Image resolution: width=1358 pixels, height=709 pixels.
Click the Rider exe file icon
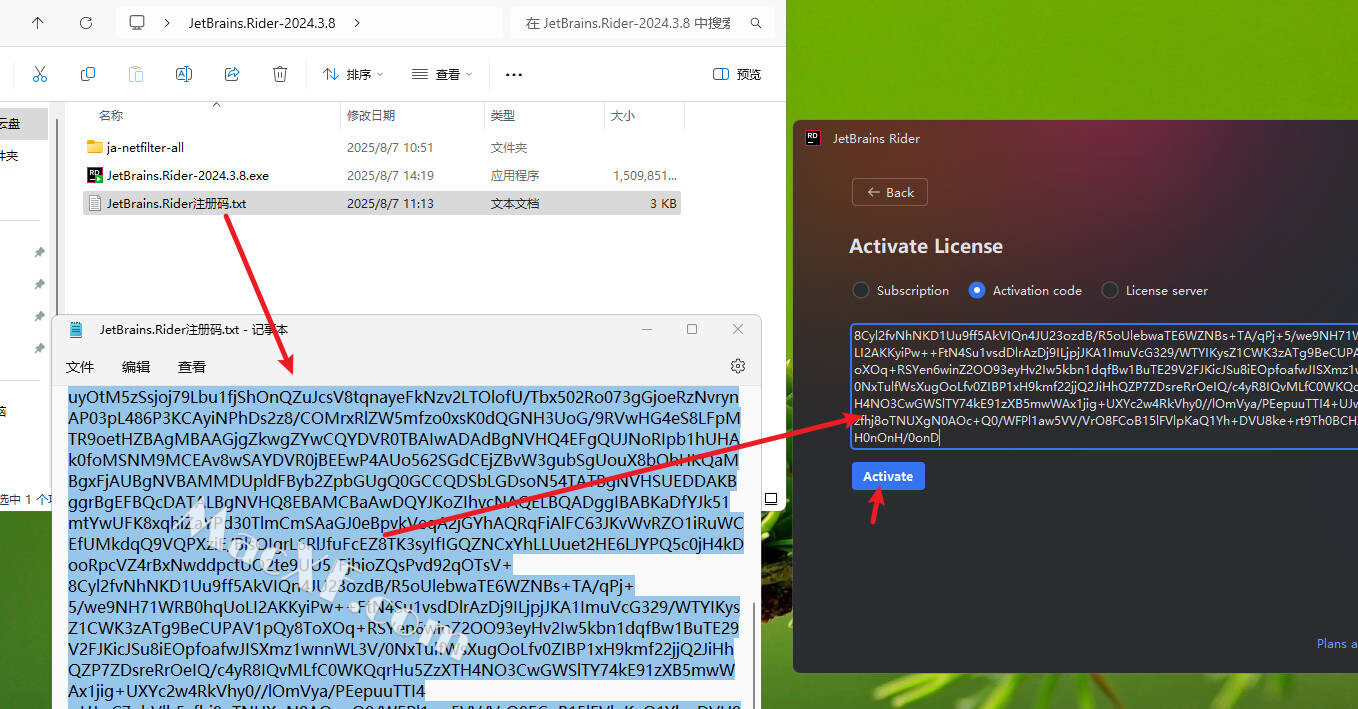click(95, 175)
